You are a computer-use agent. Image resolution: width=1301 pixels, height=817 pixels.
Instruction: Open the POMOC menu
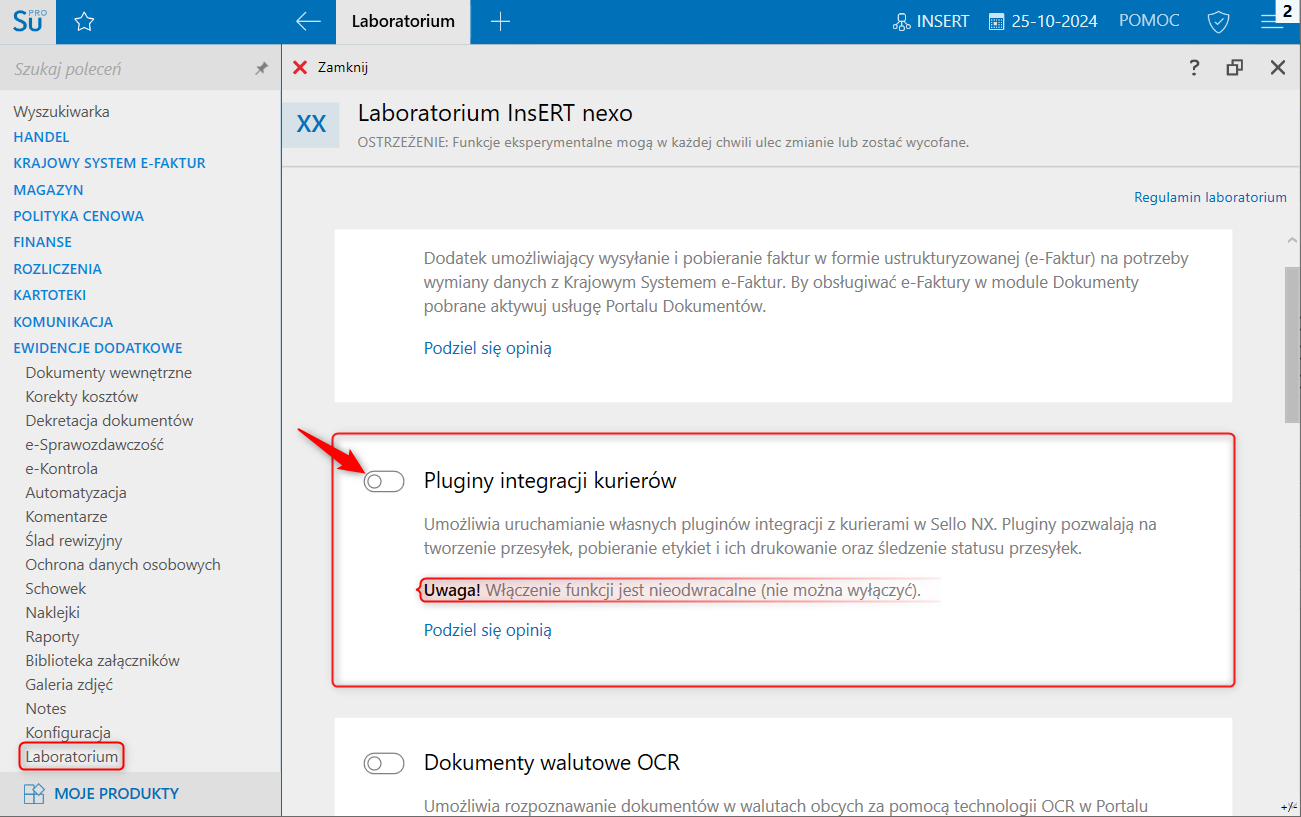(1149, 21)
